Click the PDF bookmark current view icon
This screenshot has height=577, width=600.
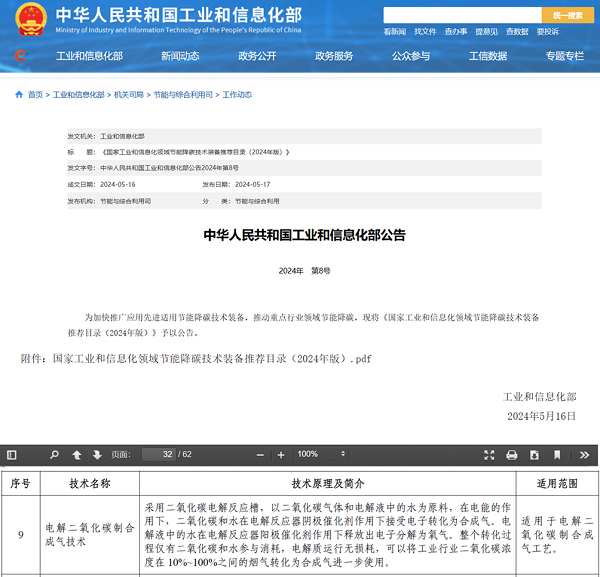(x=558, y=454)
